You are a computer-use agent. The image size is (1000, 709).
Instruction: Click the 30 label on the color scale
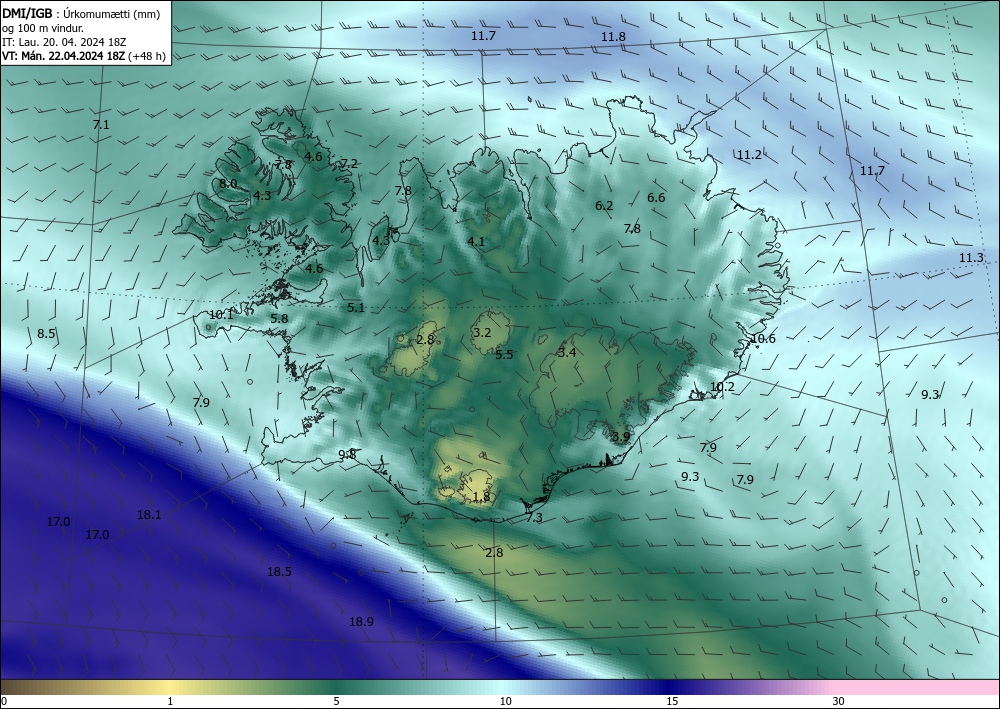839,702
